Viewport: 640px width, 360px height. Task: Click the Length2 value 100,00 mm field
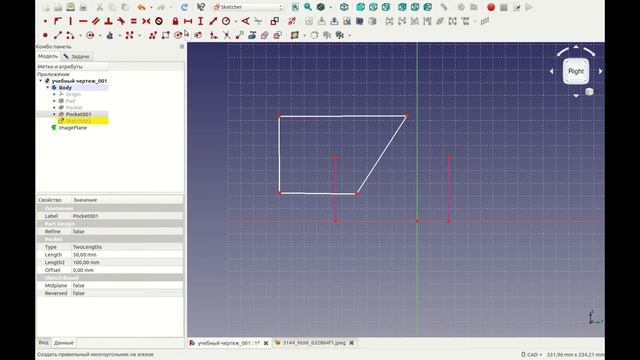(x=127, y=262)
